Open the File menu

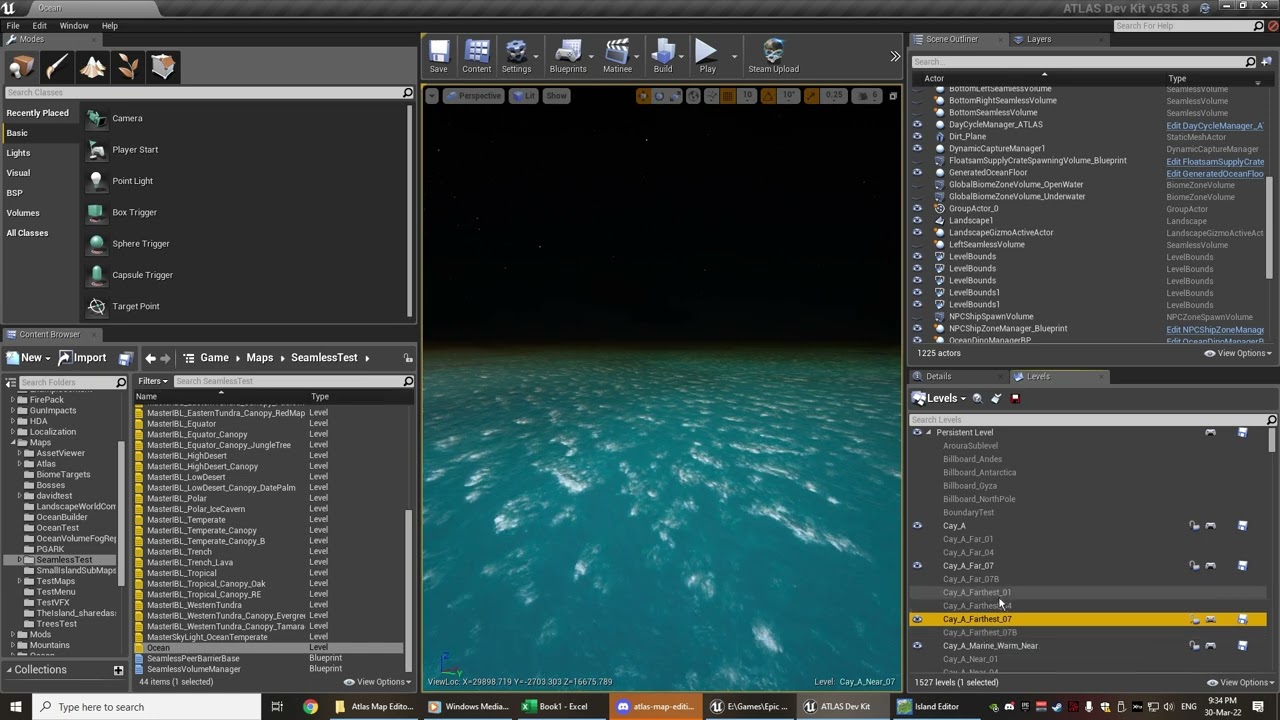click(13, 25)
